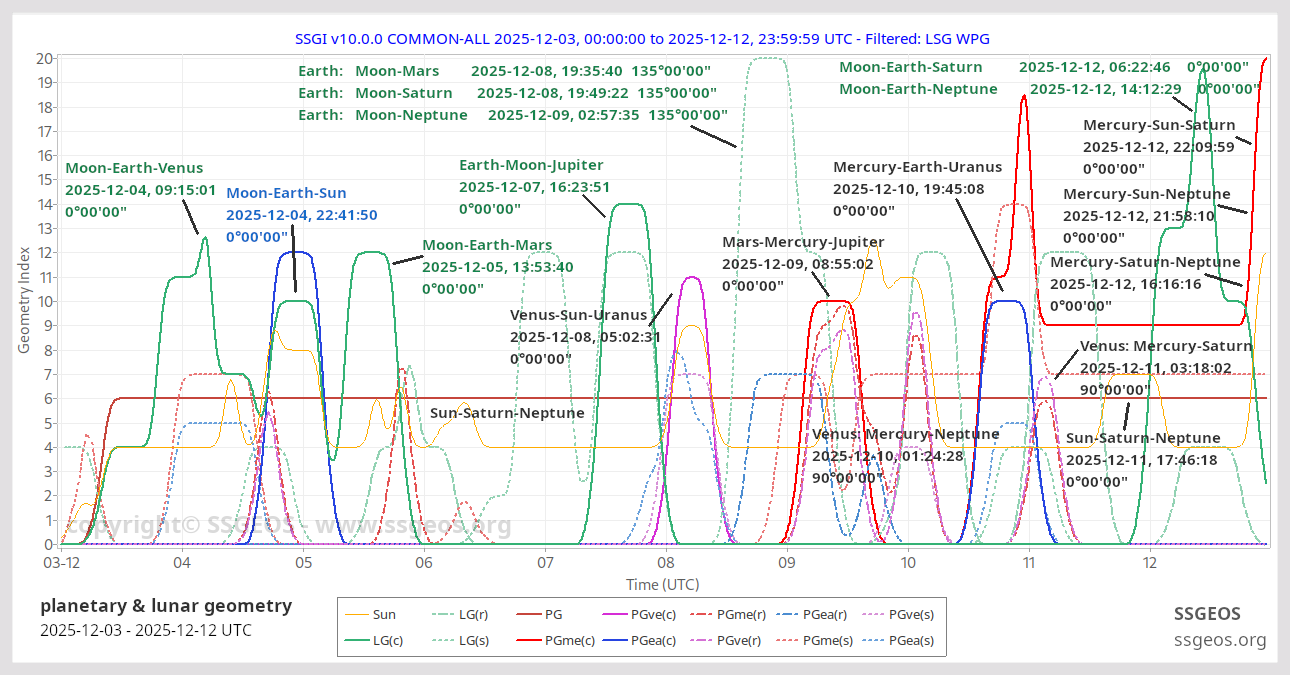The image size is (1290, 675).
Task: Click the 09 tick on time axis
Action: 787,564
